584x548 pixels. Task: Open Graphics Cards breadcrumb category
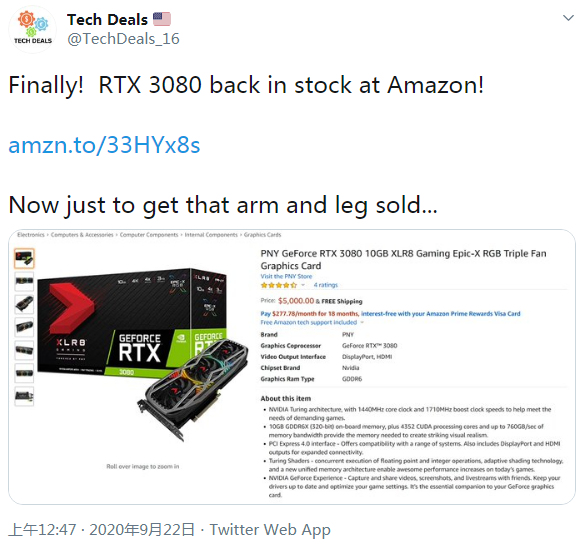(x=263, y=235)
